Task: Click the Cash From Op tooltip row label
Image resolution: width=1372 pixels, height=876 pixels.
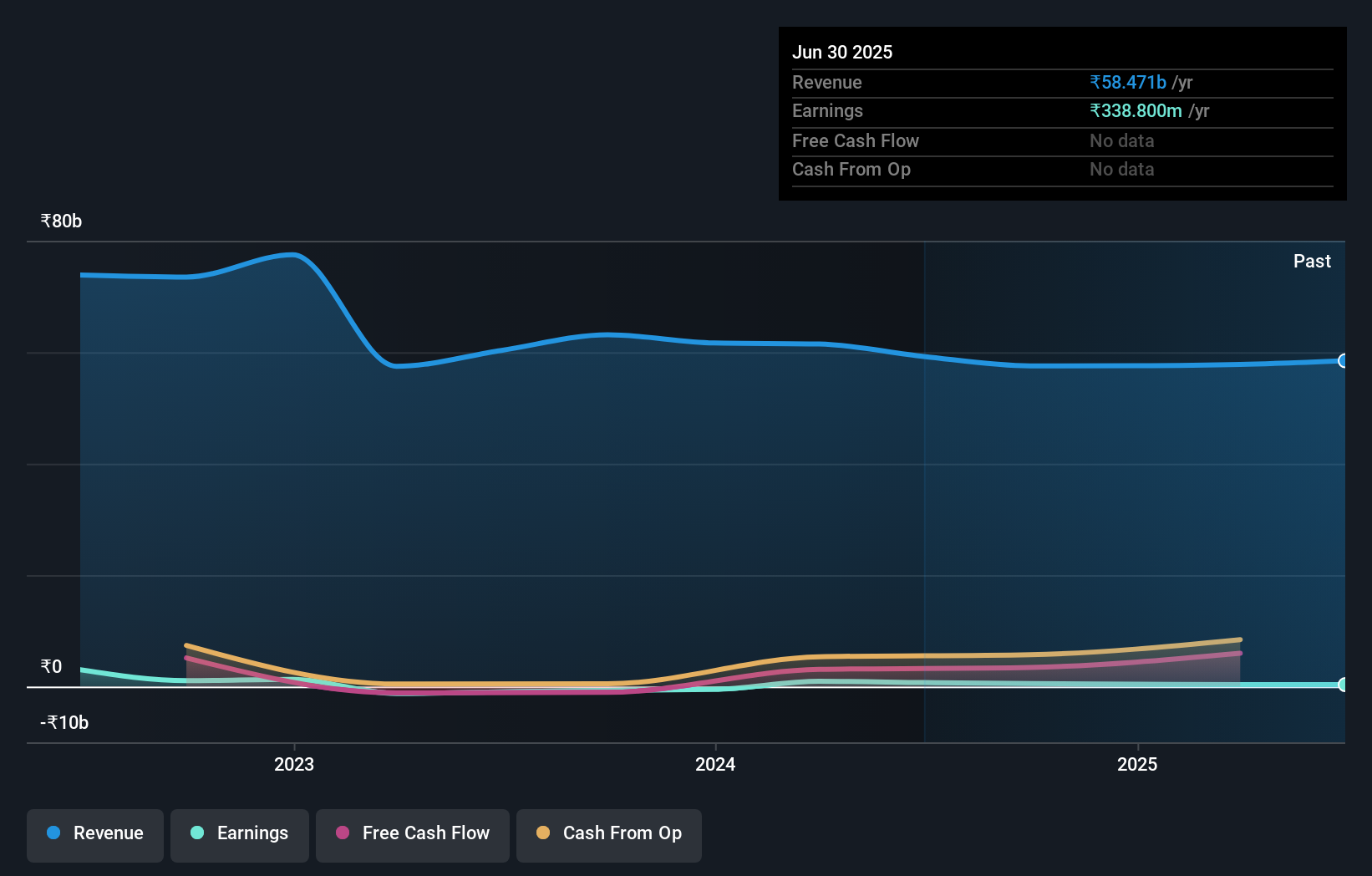Action: click(851, 169)
